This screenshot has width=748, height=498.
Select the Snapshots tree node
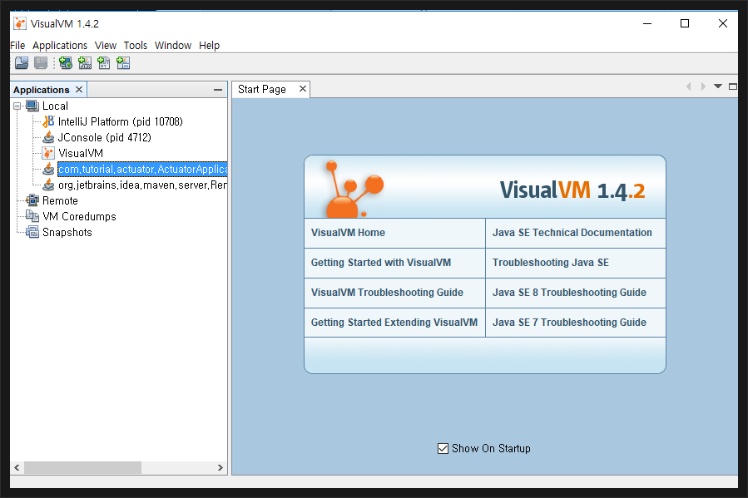click(x=67, y=232)
